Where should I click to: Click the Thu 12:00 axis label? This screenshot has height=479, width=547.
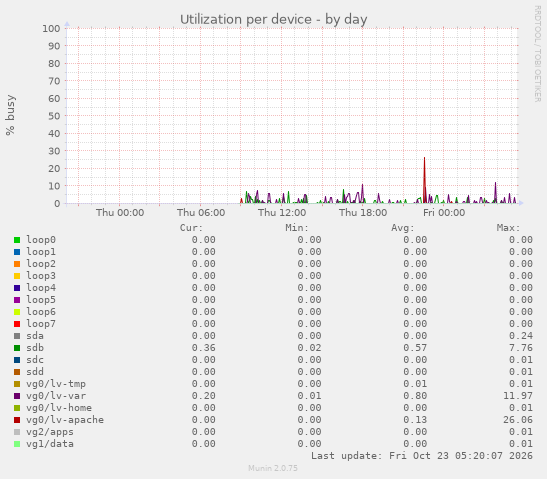click(282, 212)
